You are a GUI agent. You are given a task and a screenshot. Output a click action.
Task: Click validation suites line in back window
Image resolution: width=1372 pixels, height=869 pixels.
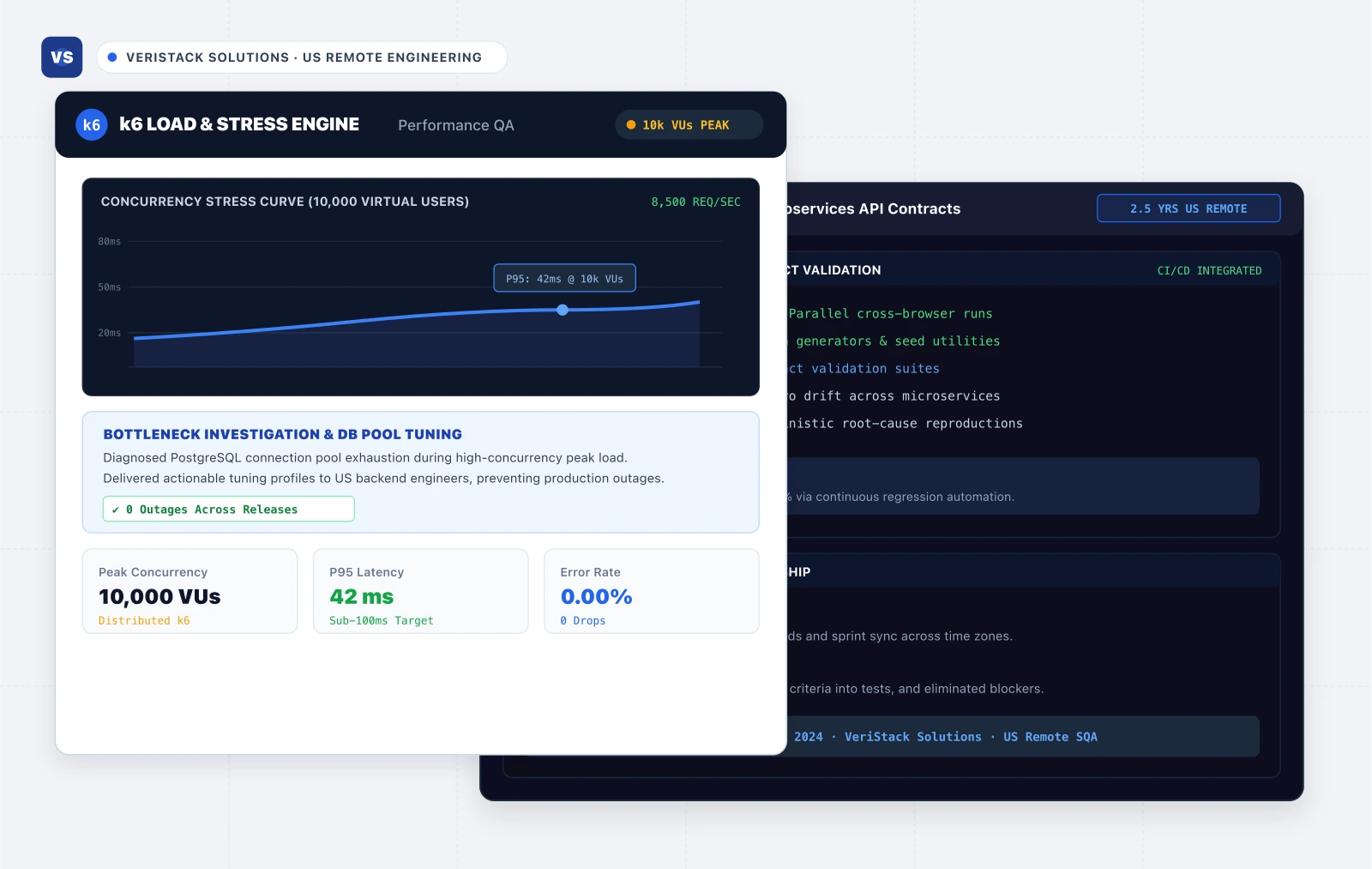pos(864,369)
